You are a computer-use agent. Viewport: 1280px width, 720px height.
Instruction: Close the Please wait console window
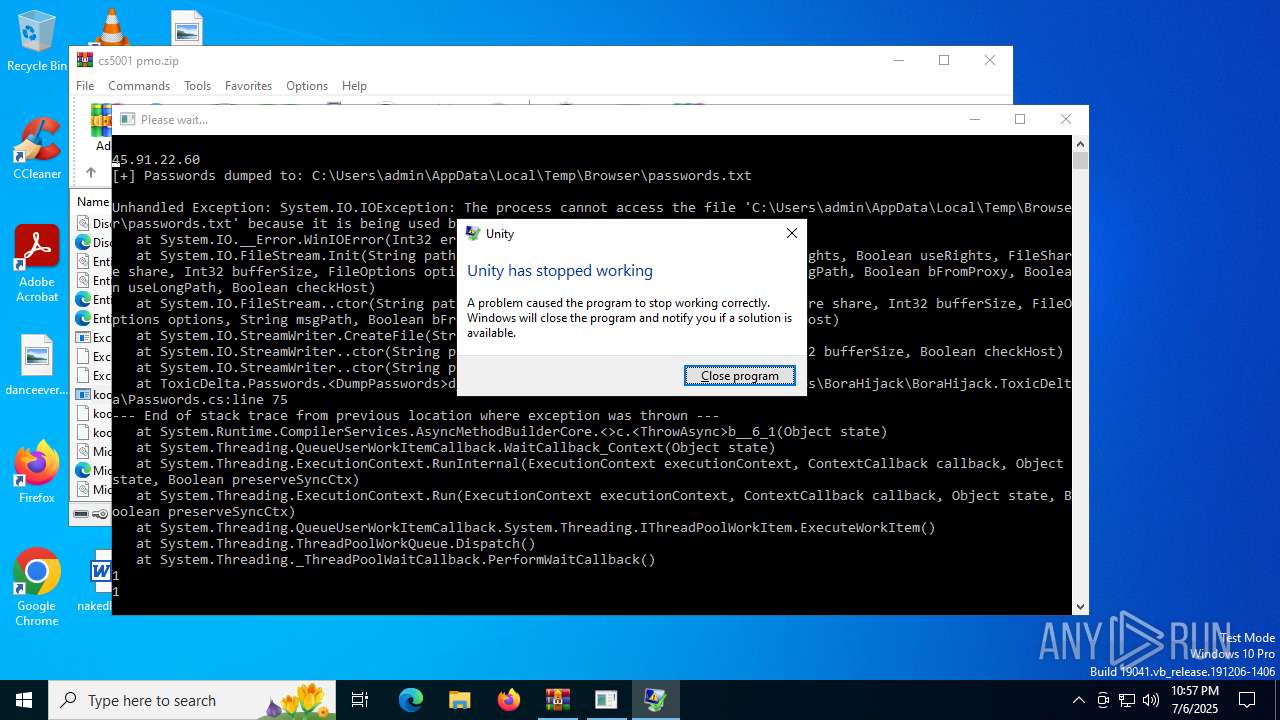(x=1066, y=119)
